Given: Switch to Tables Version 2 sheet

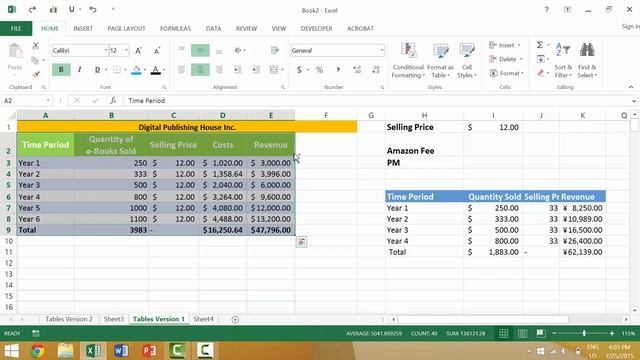Looking at the screenshot, I should tap(69, 319).
